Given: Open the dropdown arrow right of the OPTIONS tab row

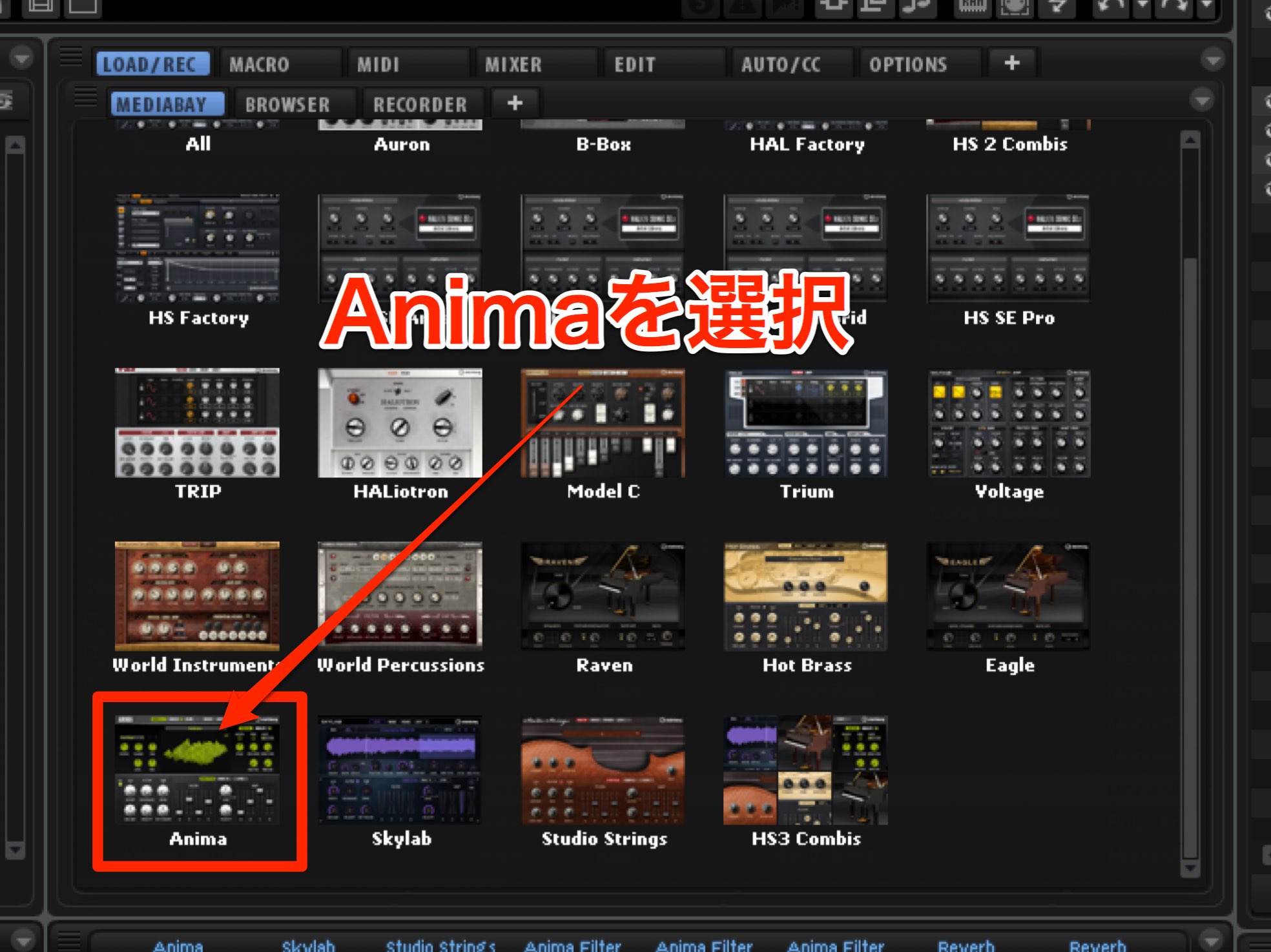Looking at the screenshot, I should coord(1214,60).
